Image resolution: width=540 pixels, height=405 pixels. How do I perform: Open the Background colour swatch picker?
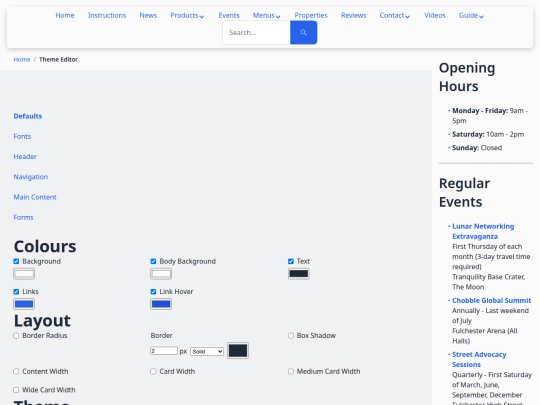click(x=24, y=274)
